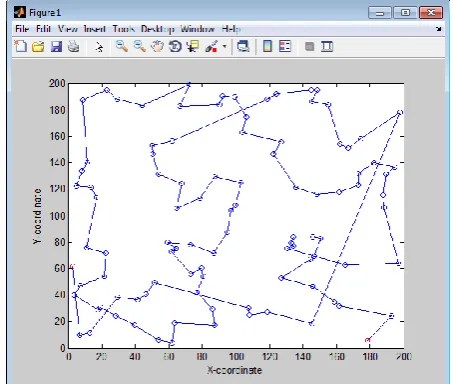Image resolution: width=453 pixels, height=384 pixels.
Task: Click the x-axis tick label 40
Action: click(135, 357)
